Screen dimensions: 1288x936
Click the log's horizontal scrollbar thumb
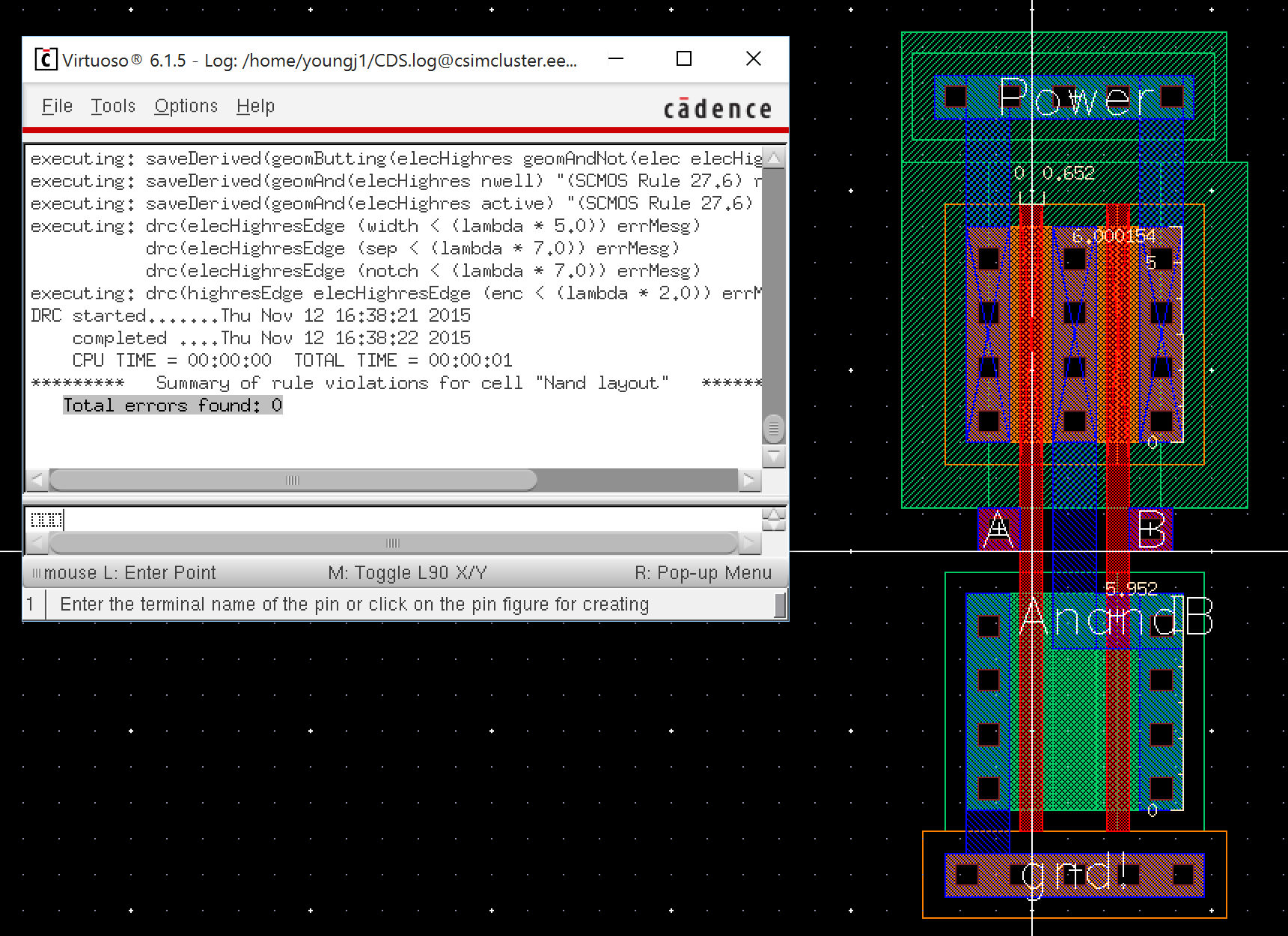(293, 480)
